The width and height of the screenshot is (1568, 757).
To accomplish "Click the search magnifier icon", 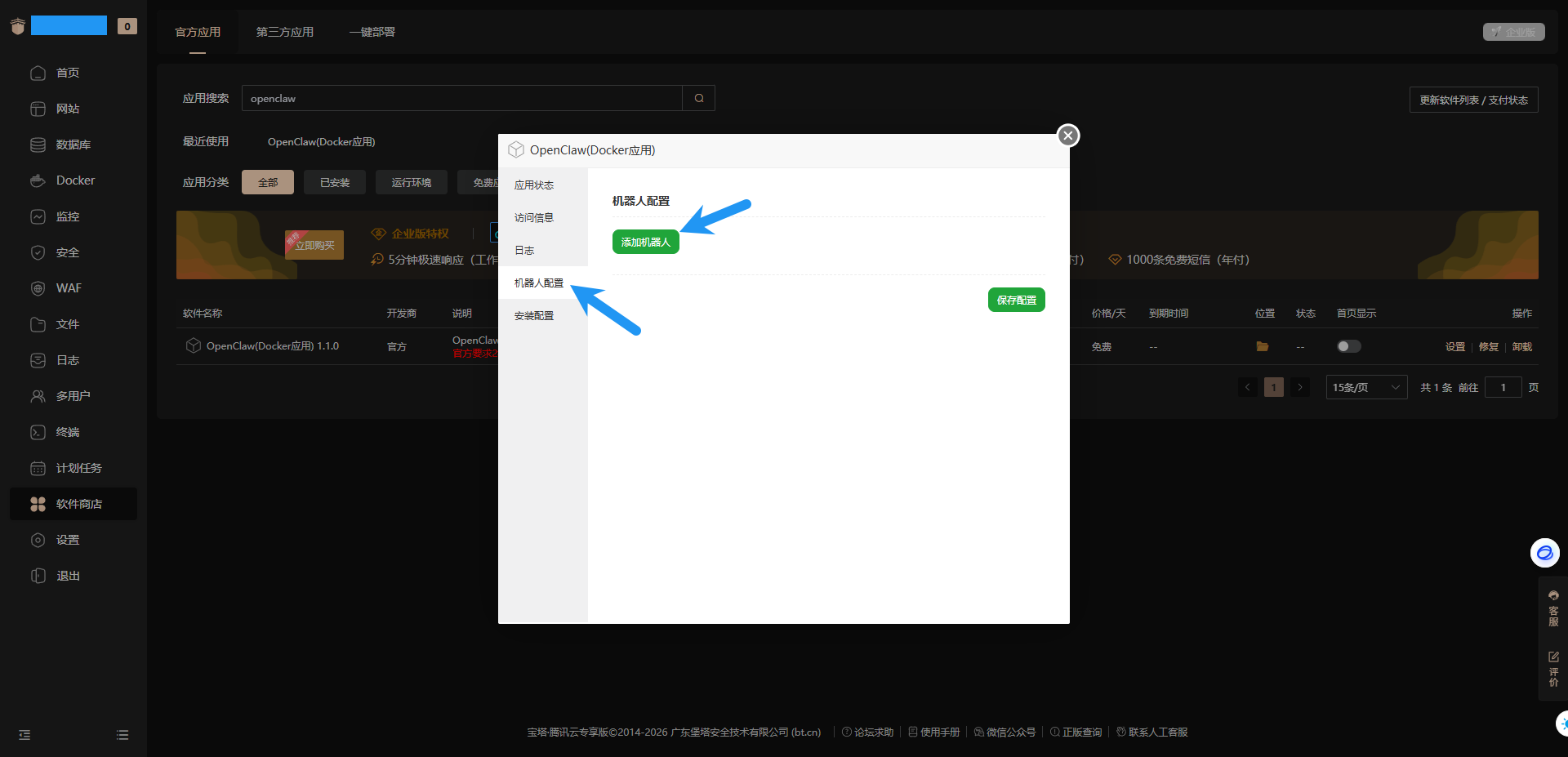I will (699, 98).
